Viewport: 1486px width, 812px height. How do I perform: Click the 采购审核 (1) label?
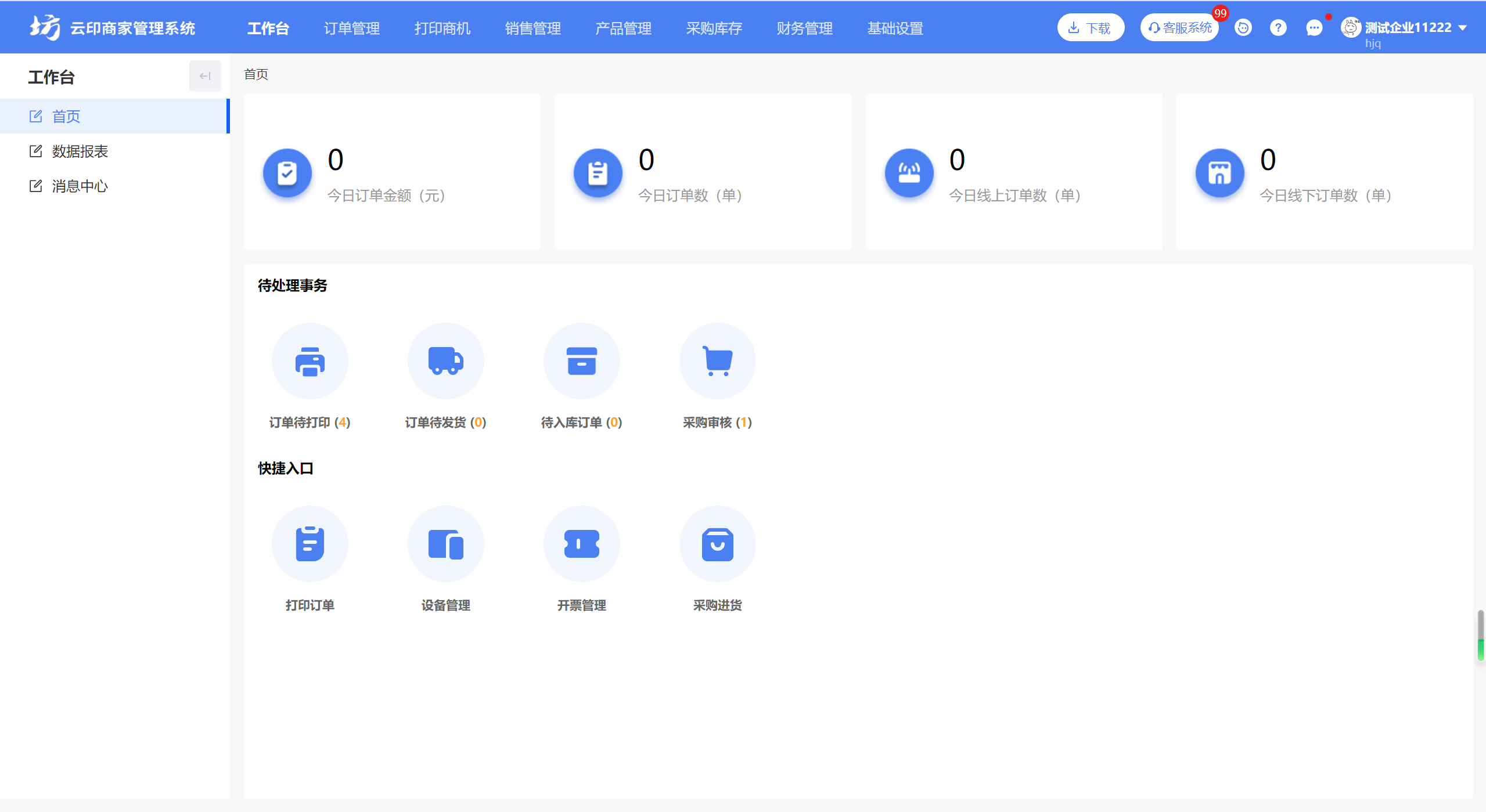pos(718,422)
